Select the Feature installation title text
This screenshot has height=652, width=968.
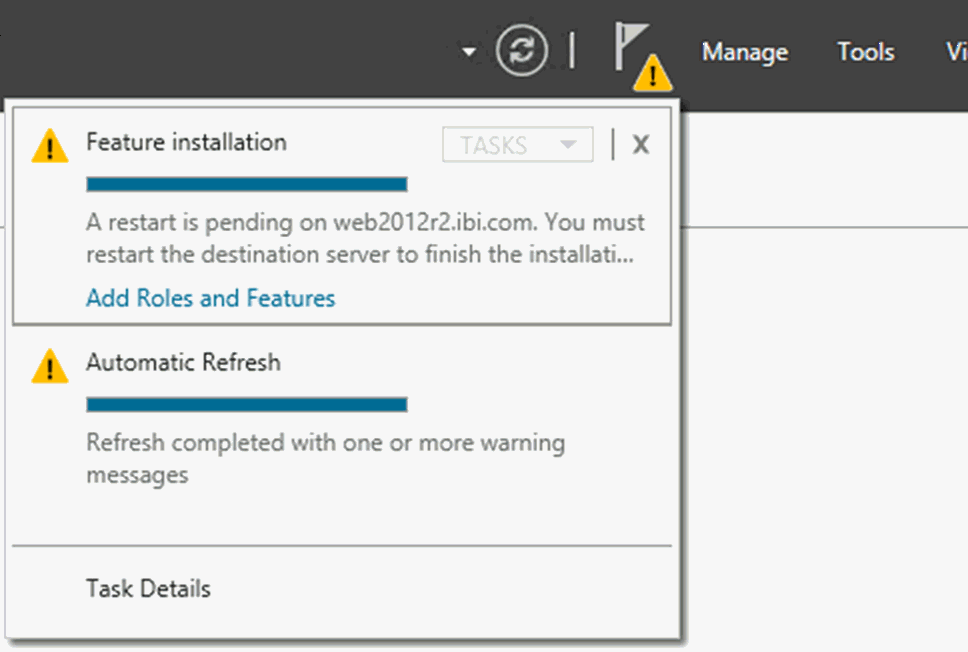point(186,143)
